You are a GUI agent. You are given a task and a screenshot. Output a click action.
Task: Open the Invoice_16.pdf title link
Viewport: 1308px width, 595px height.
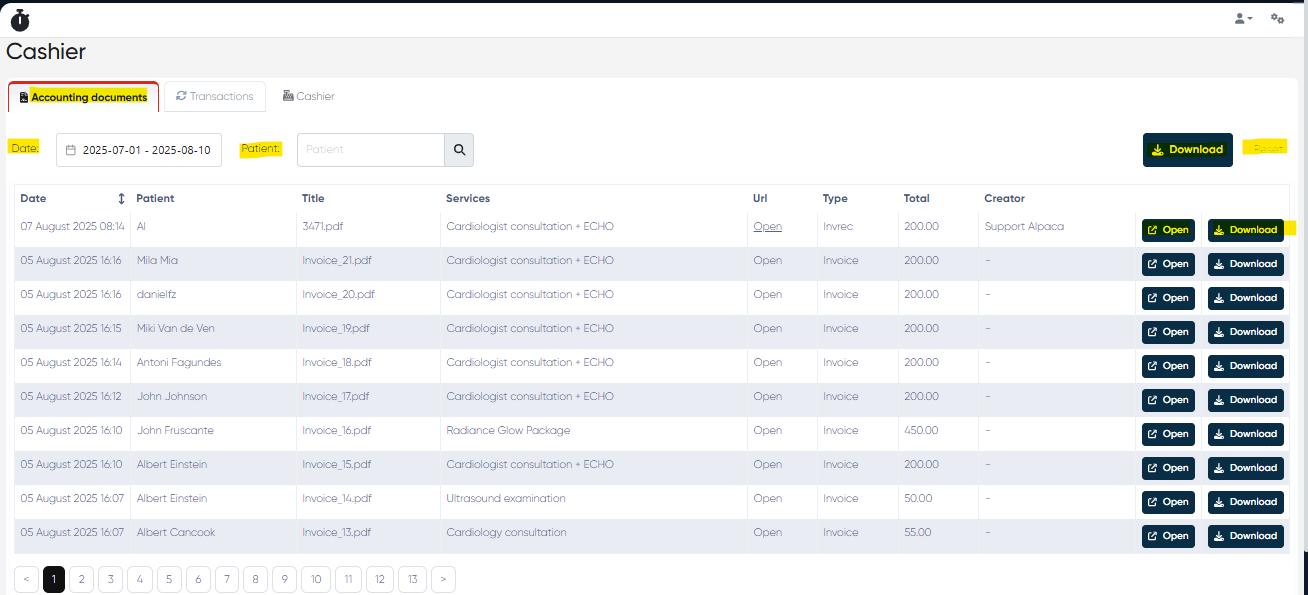[336, 431]
